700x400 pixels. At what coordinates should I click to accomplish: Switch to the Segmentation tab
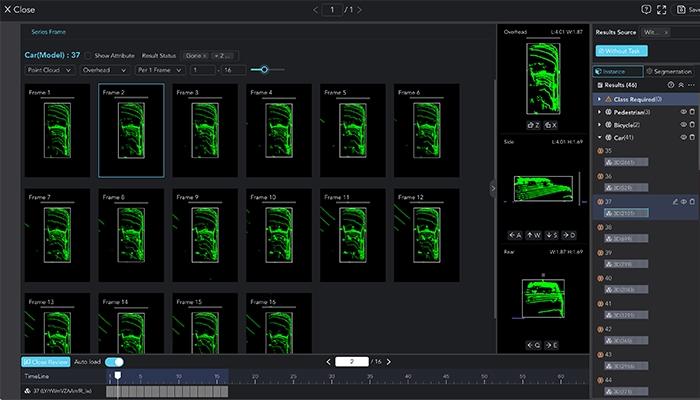click(670, 71)
